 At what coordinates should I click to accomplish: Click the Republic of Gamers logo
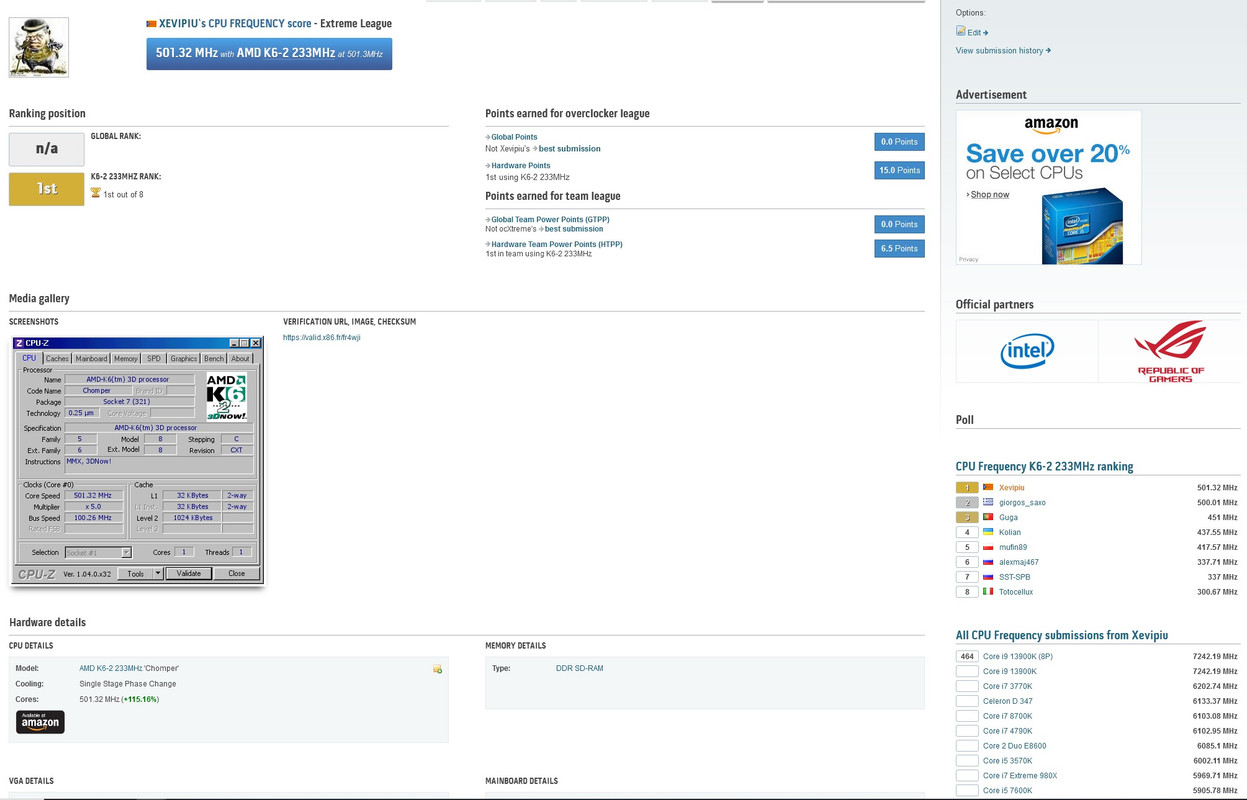pyautogui.click(x=1170, y=351)
